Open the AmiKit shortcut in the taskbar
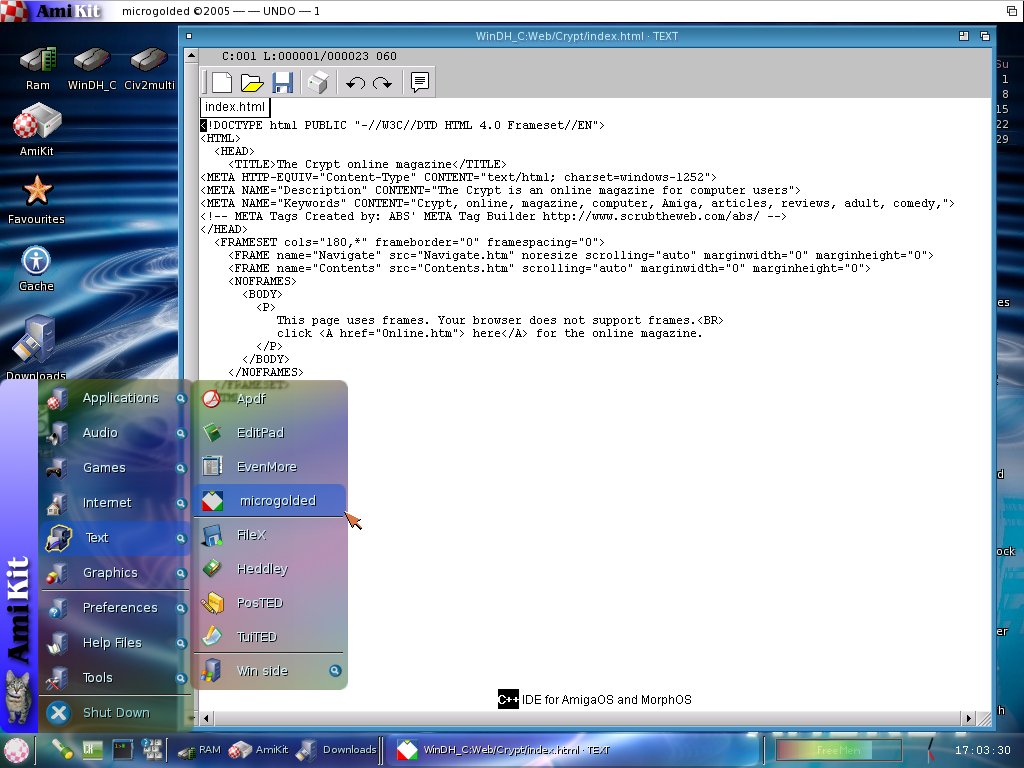Screen dimensions: 1024x768 259,750
